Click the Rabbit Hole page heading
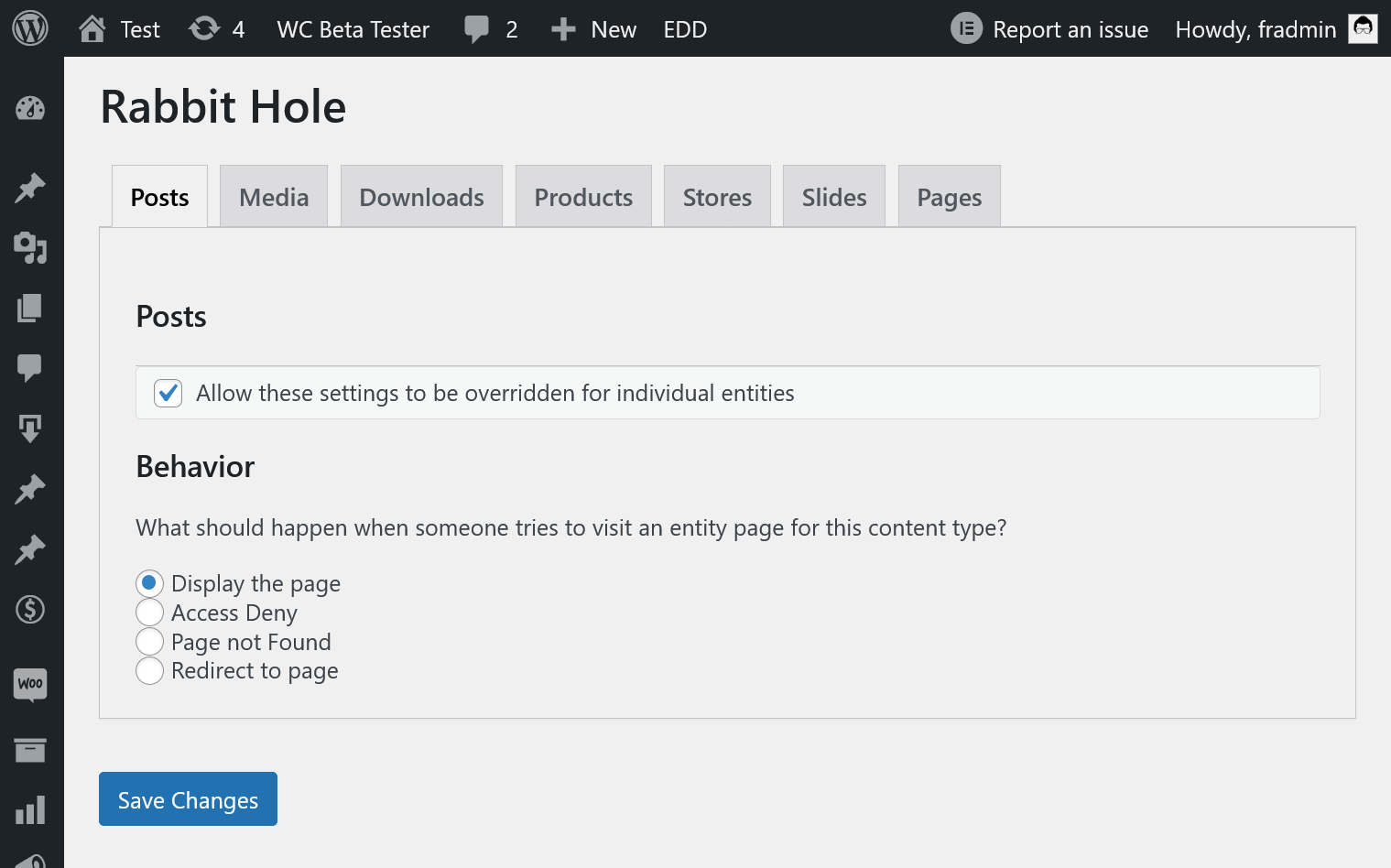1391x868 pixels. click(223, 107)
